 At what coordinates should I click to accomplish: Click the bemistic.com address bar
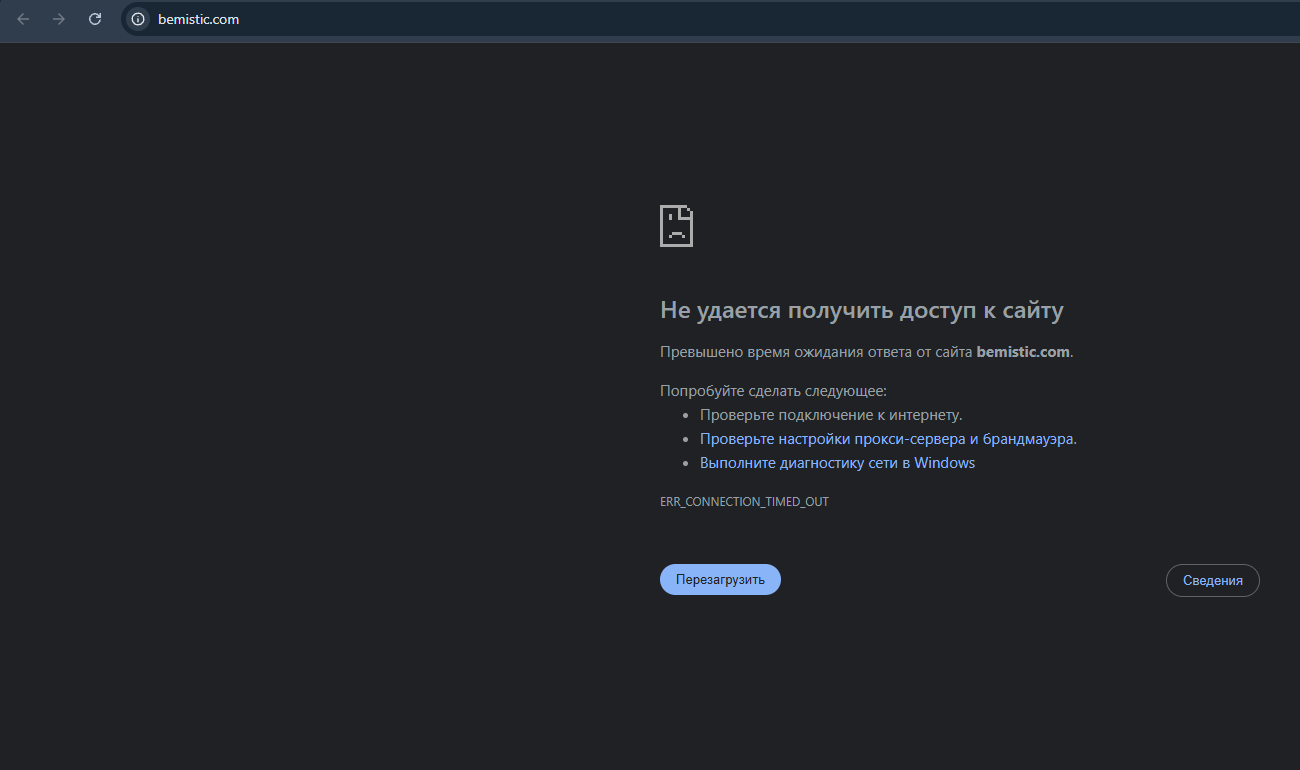710,19
